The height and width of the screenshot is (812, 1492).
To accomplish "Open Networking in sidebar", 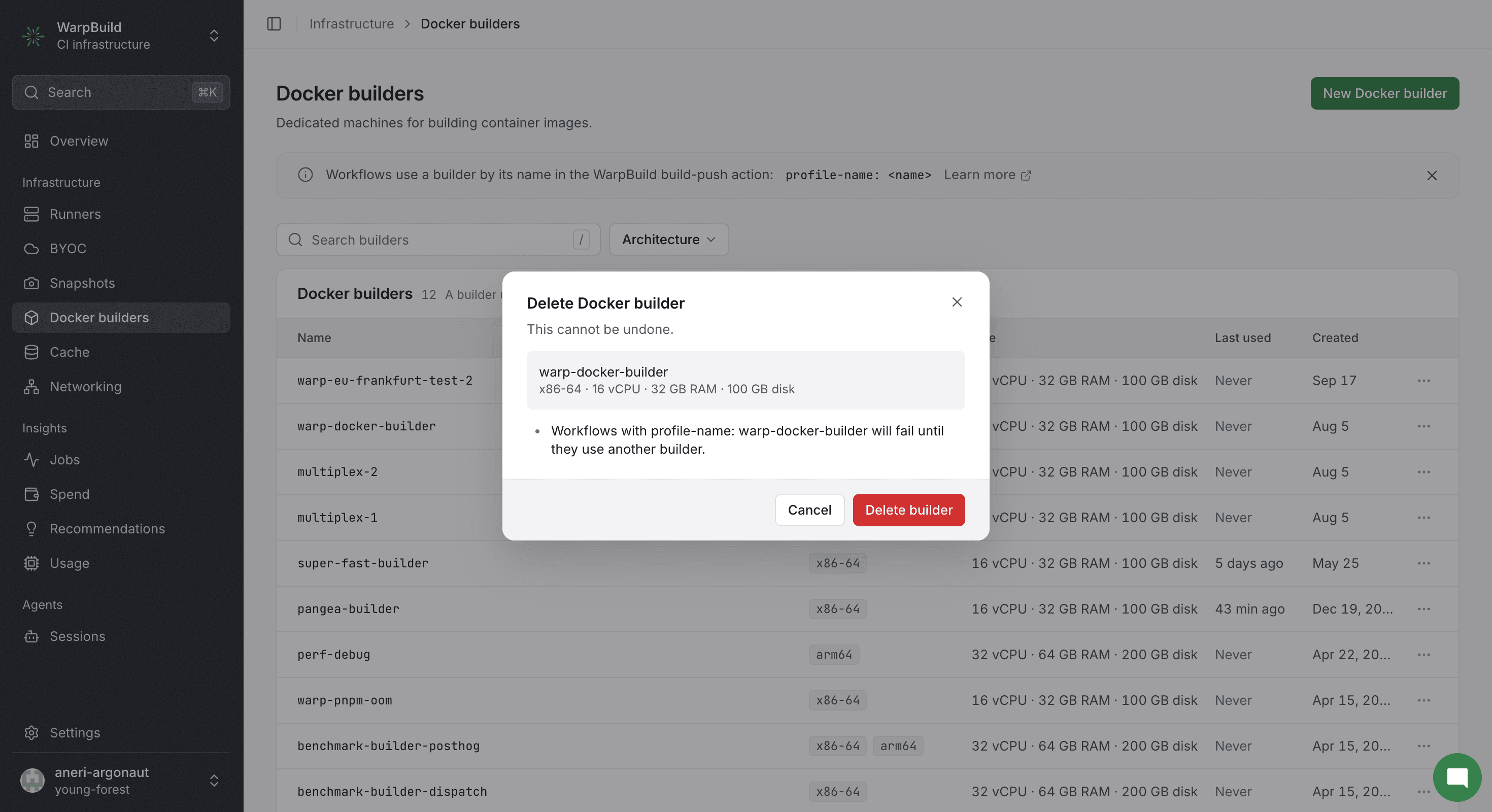I will pyautogui.click(x=121, y=386).
